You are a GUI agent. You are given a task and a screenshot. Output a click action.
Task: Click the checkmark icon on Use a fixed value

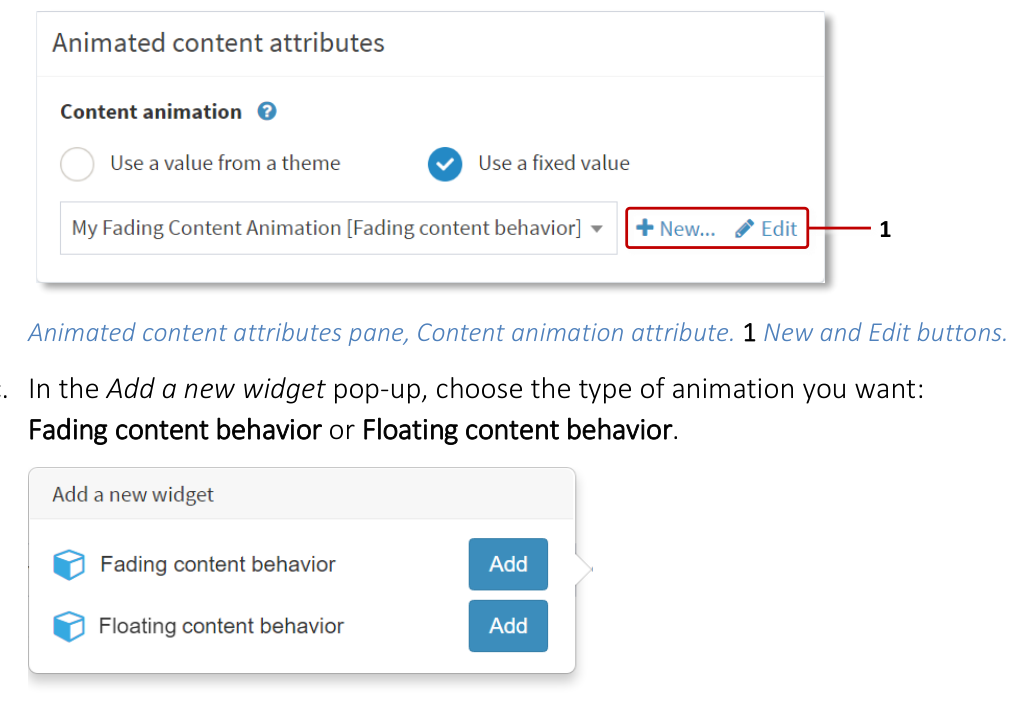[445, 163]
